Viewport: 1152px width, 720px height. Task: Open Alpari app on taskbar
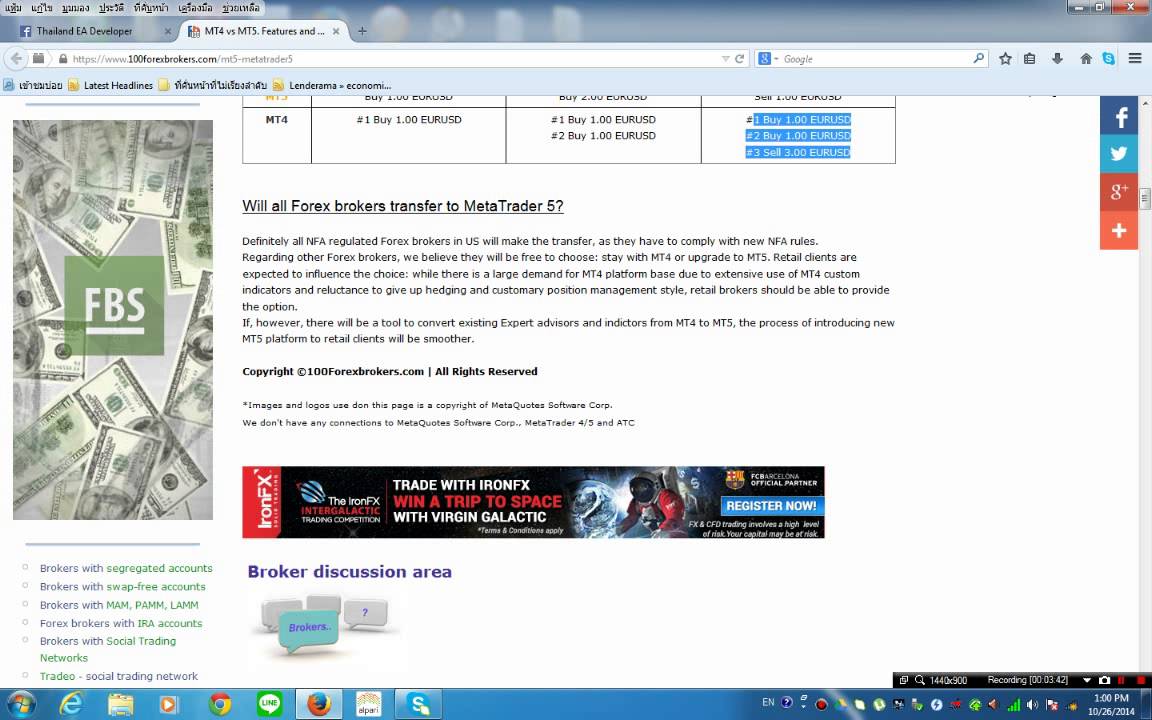(x=368, y=705)
